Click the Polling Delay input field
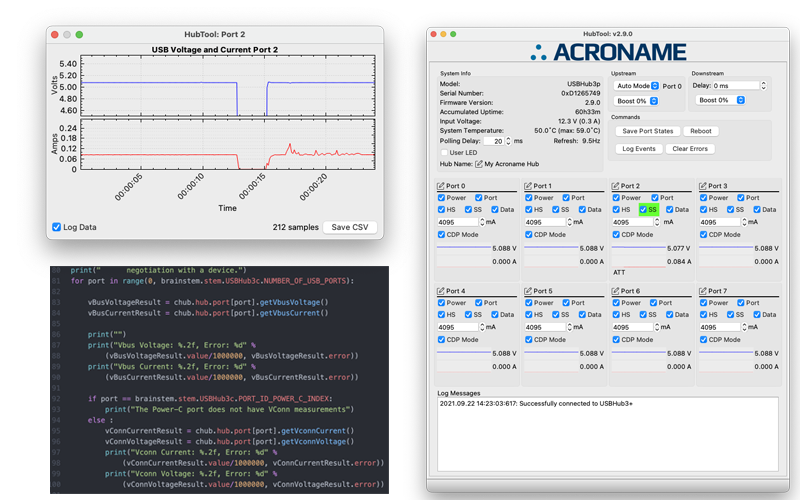The width and height of the screenshot is (800, 500). (494, 141)
